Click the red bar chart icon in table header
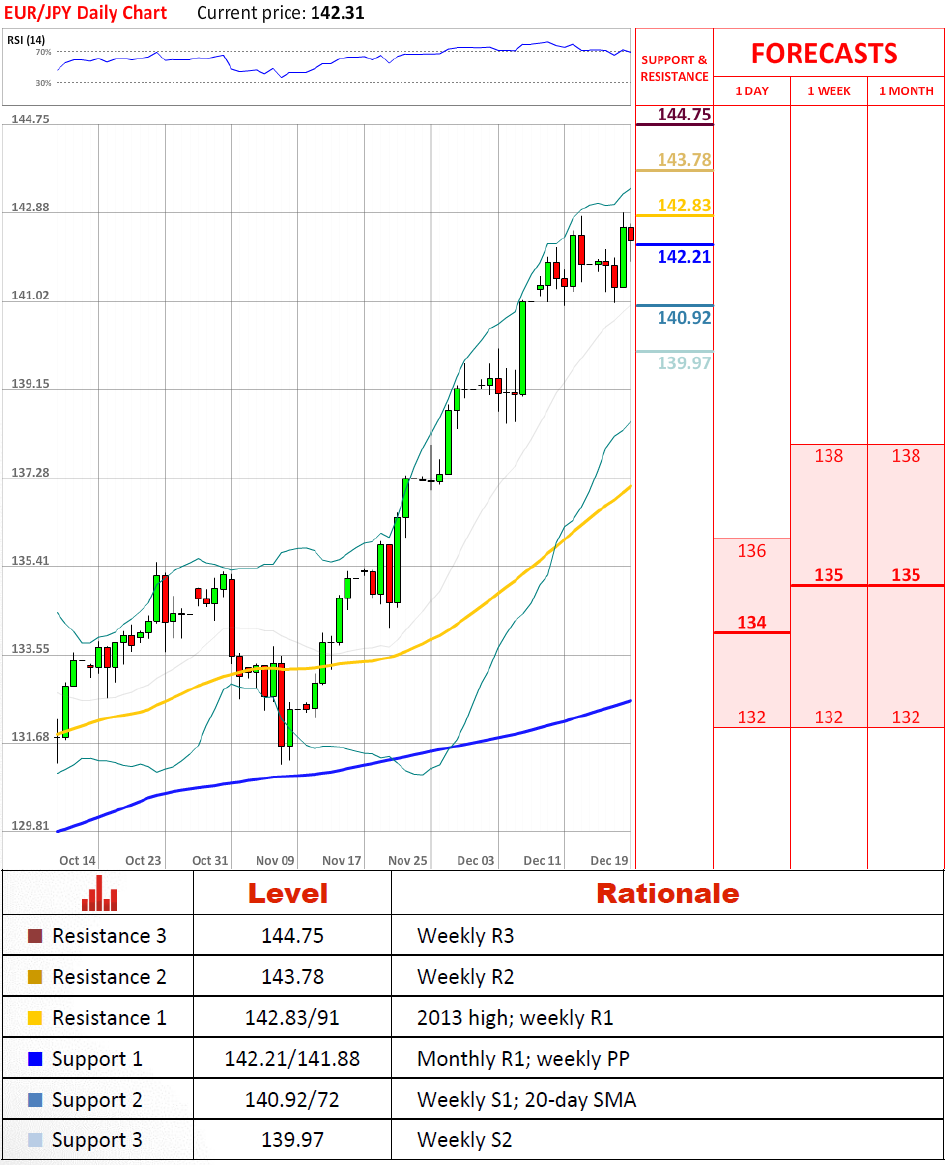This screenshot has width=948, height=1165. (x=100, y=893)
